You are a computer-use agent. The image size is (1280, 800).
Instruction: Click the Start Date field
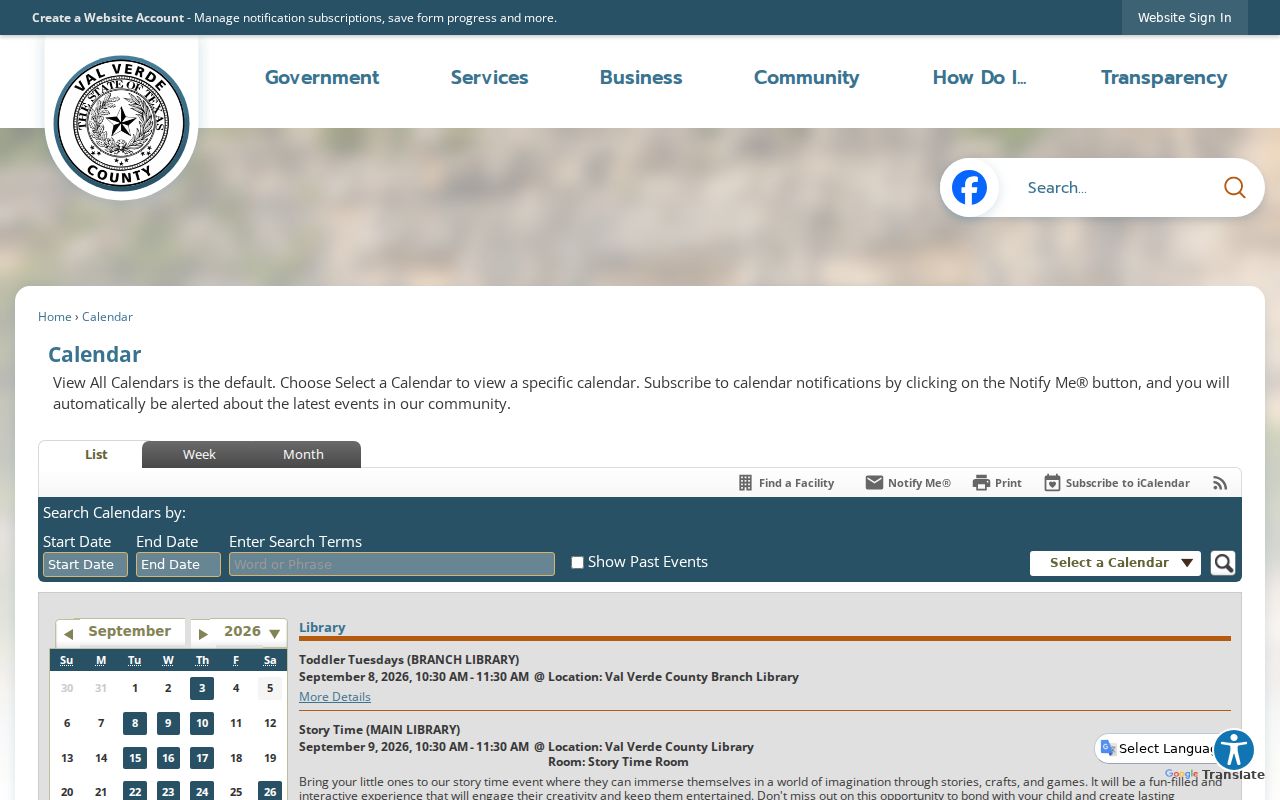(85, 564)
